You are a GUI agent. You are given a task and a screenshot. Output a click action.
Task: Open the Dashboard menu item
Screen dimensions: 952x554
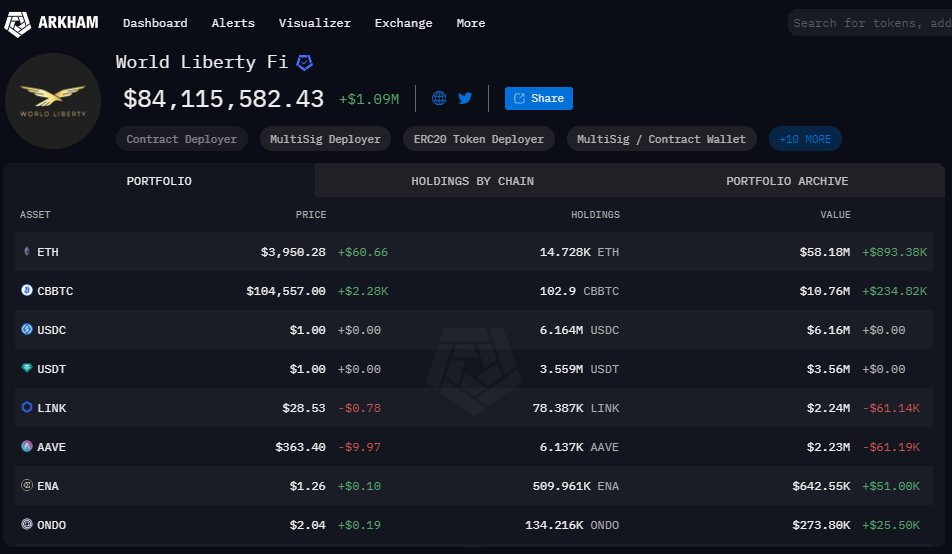(155, 23)
